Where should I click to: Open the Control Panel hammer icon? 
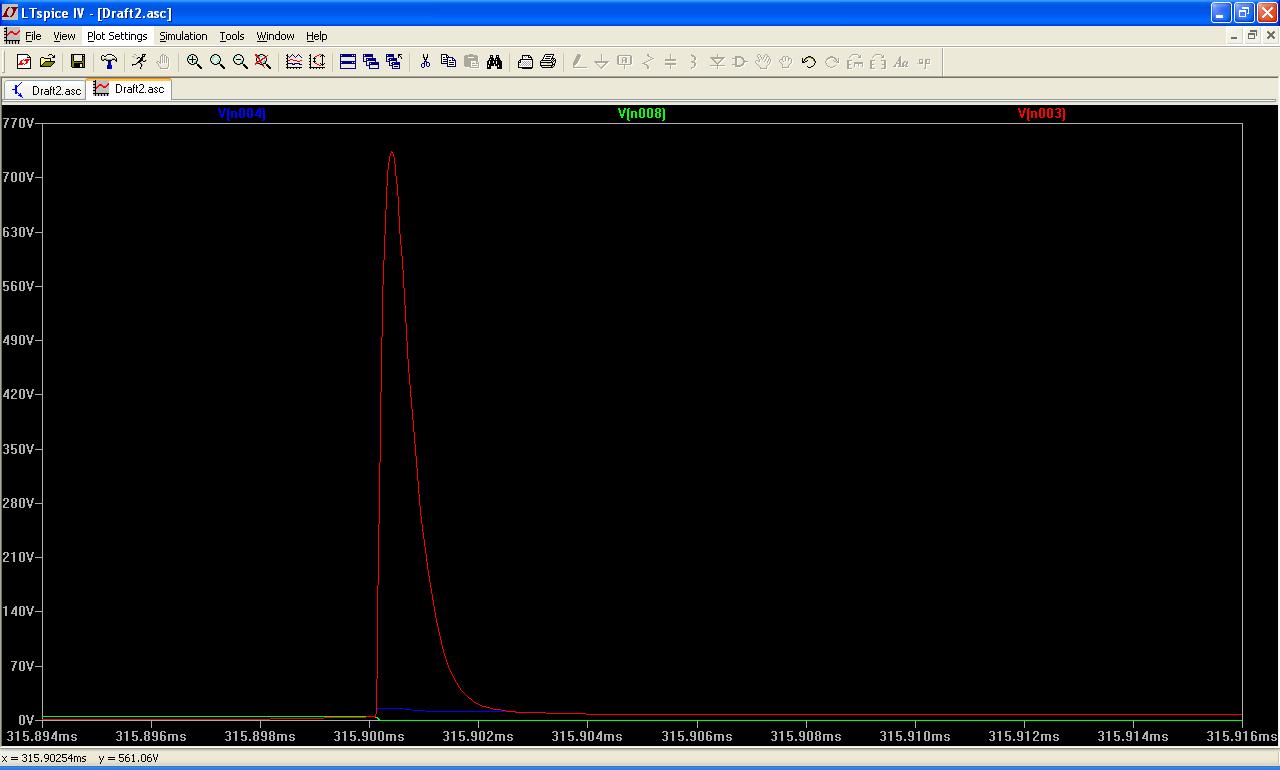109,62
